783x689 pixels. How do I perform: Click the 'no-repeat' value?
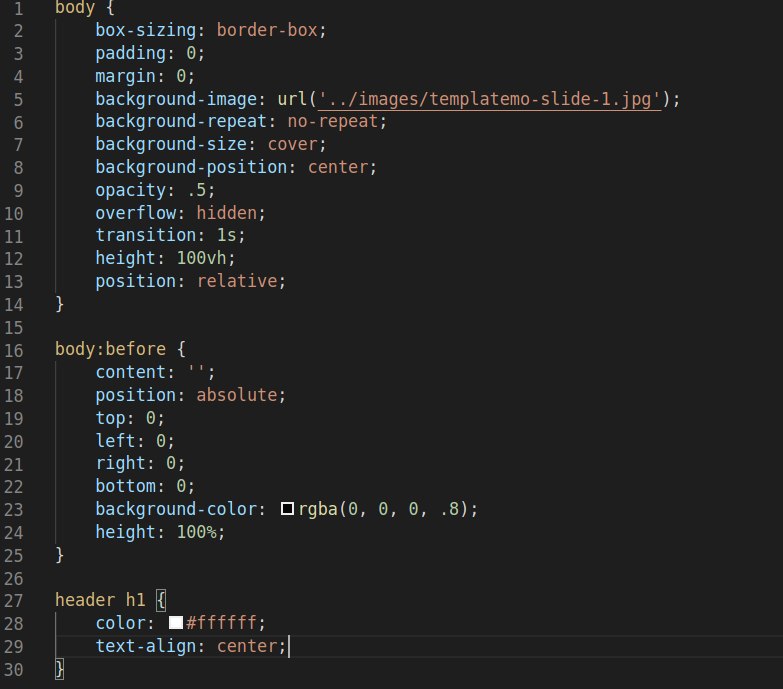tap(332, 121)
